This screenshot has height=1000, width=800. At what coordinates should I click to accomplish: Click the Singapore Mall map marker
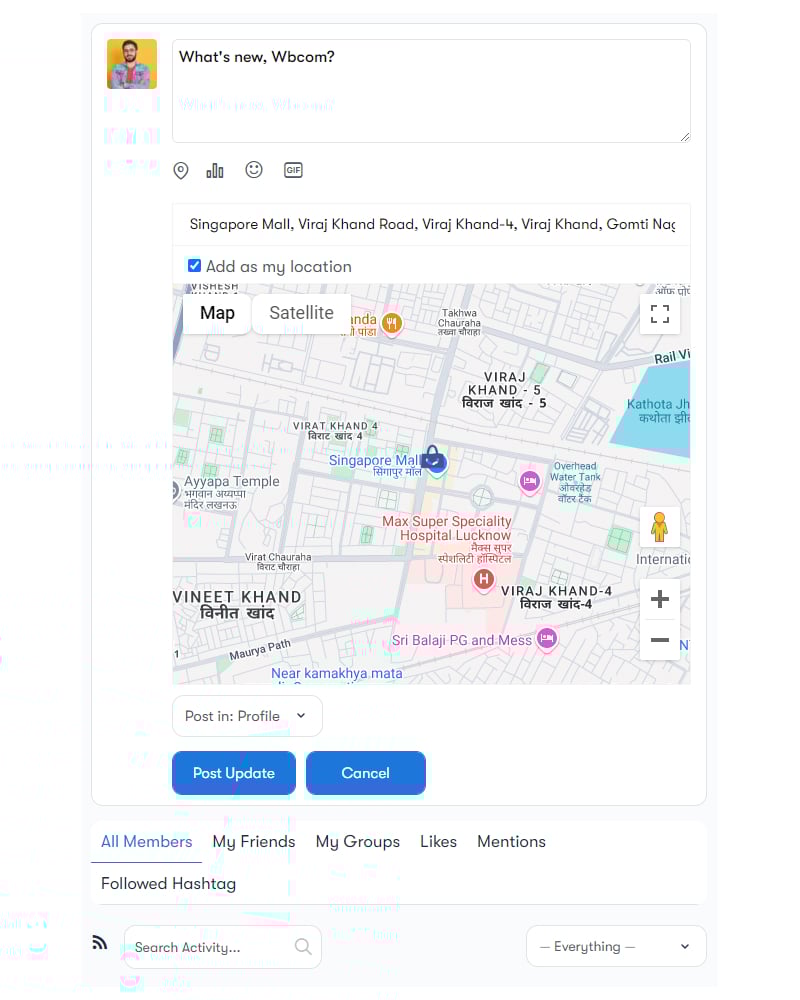432,458
